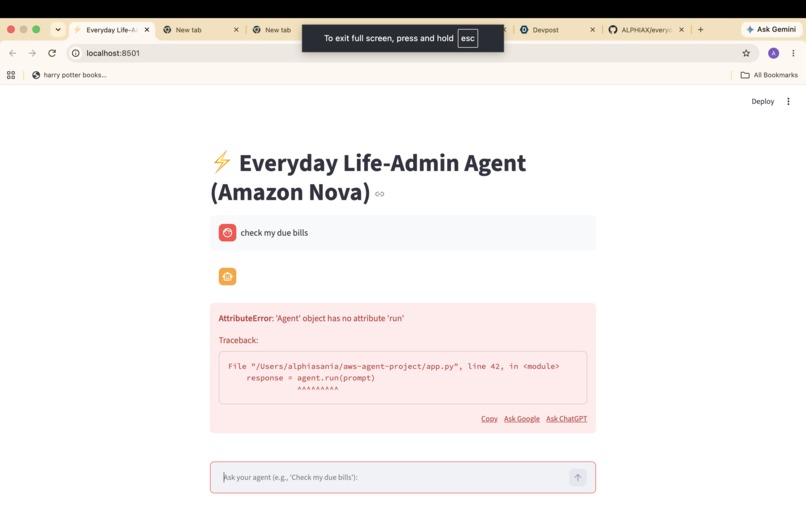Open a new tab with plus button
This screenshot has height=524, width=806.
click(700, 30)
